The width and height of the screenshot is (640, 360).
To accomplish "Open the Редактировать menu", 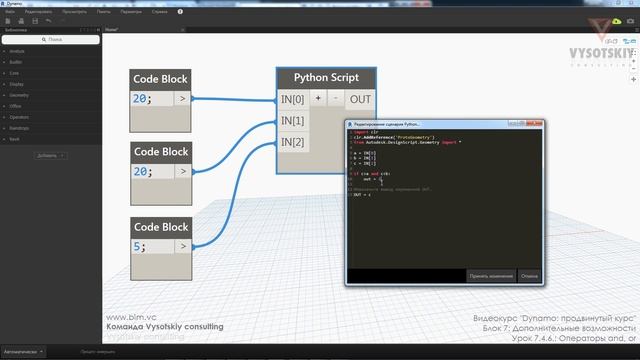I will (38, 12).
